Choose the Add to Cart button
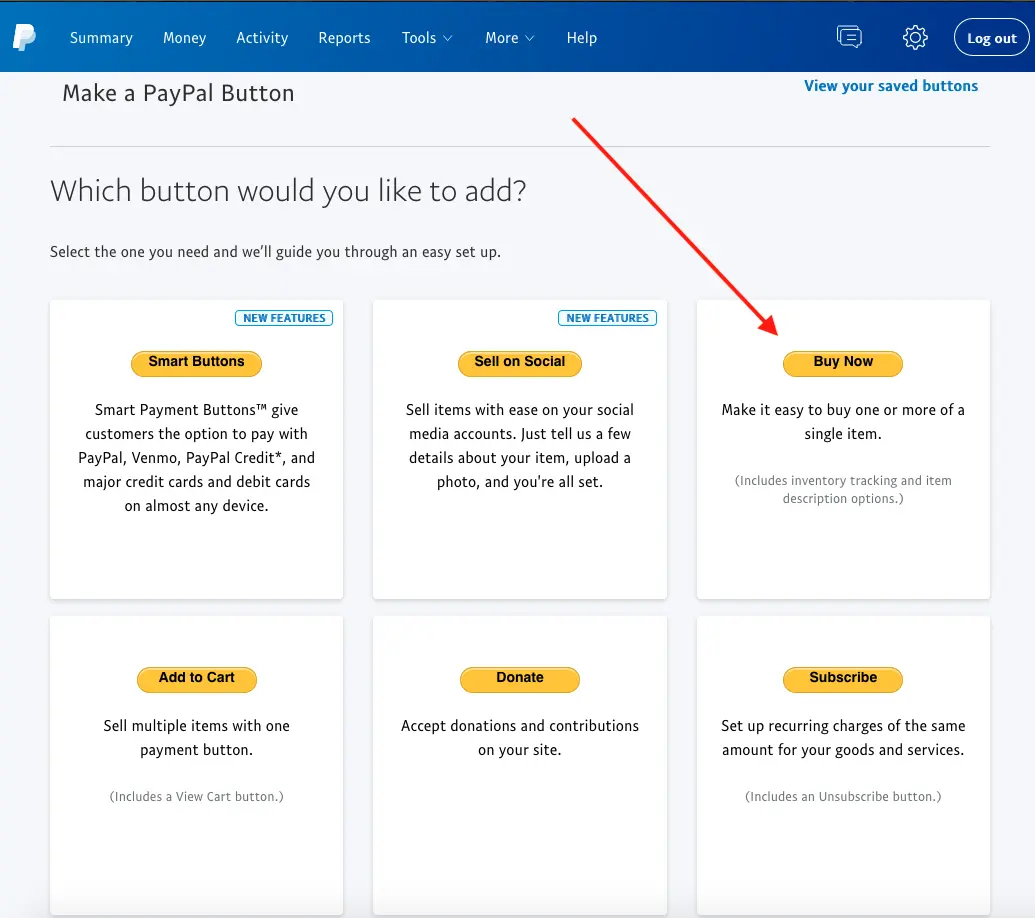1035x918 pixels. pyautogui.click(x=196, y=679)
